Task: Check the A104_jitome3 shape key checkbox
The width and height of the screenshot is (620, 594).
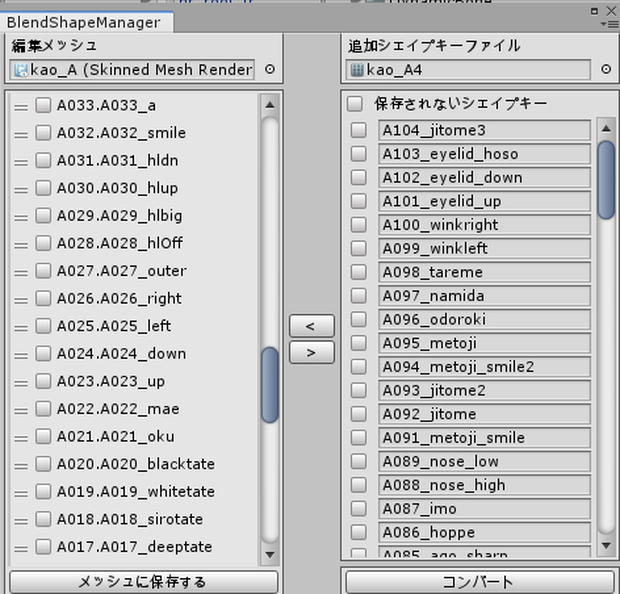Action: click(359, 130)
